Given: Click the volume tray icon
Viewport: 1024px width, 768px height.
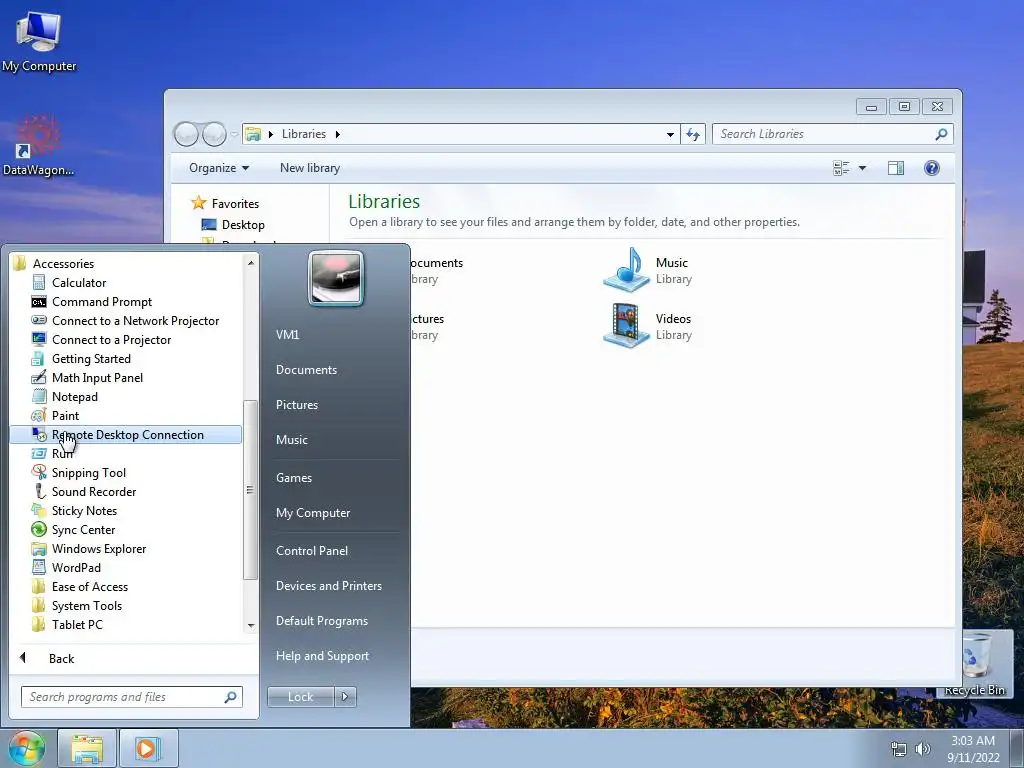Looking at the screenshot, I should (x=923, y=749).
